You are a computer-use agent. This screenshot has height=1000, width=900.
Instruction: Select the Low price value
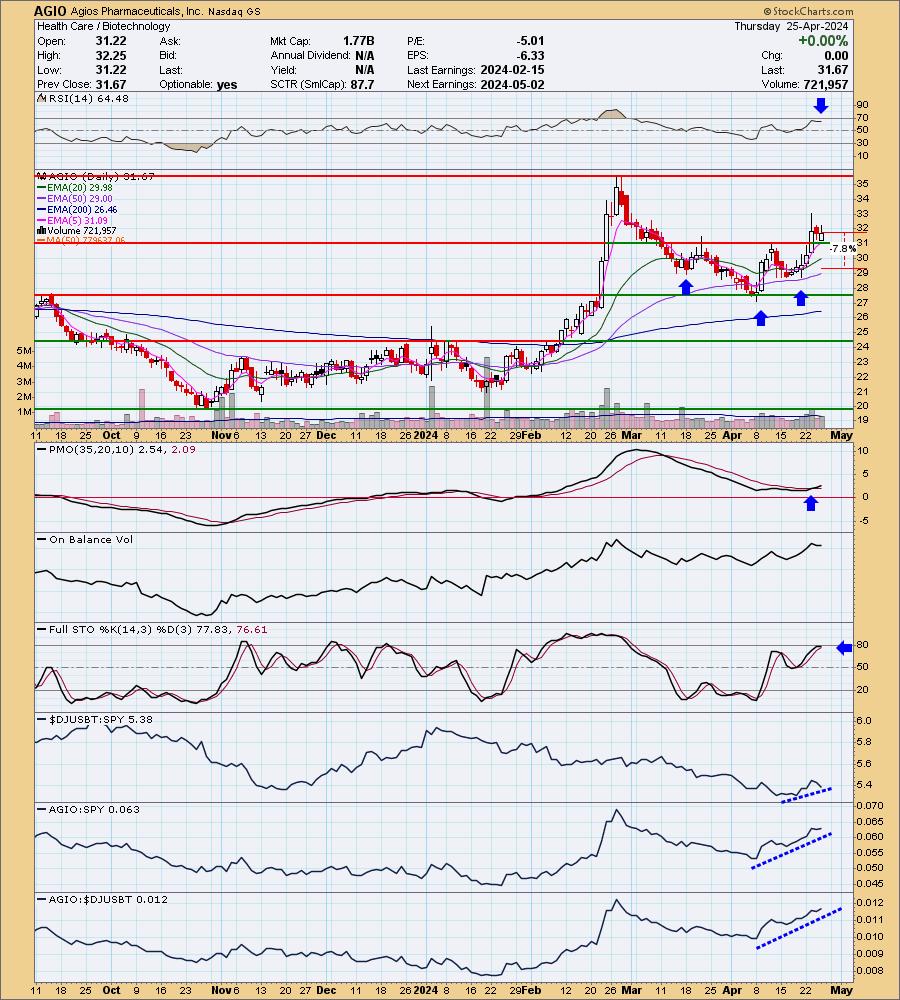111,70
